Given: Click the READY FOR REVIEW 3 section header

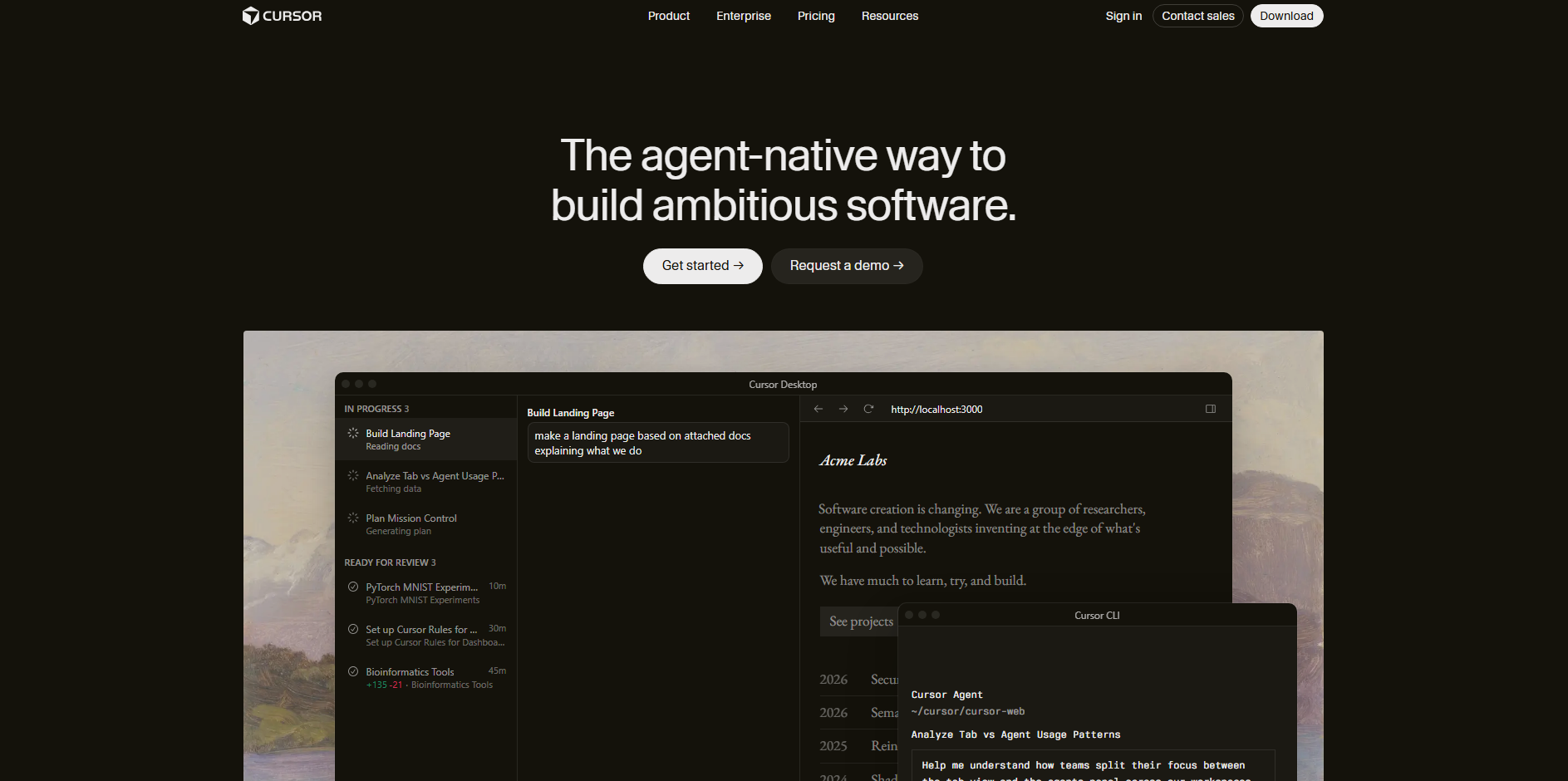Looking at the screenshot, I should click(390, 562).
